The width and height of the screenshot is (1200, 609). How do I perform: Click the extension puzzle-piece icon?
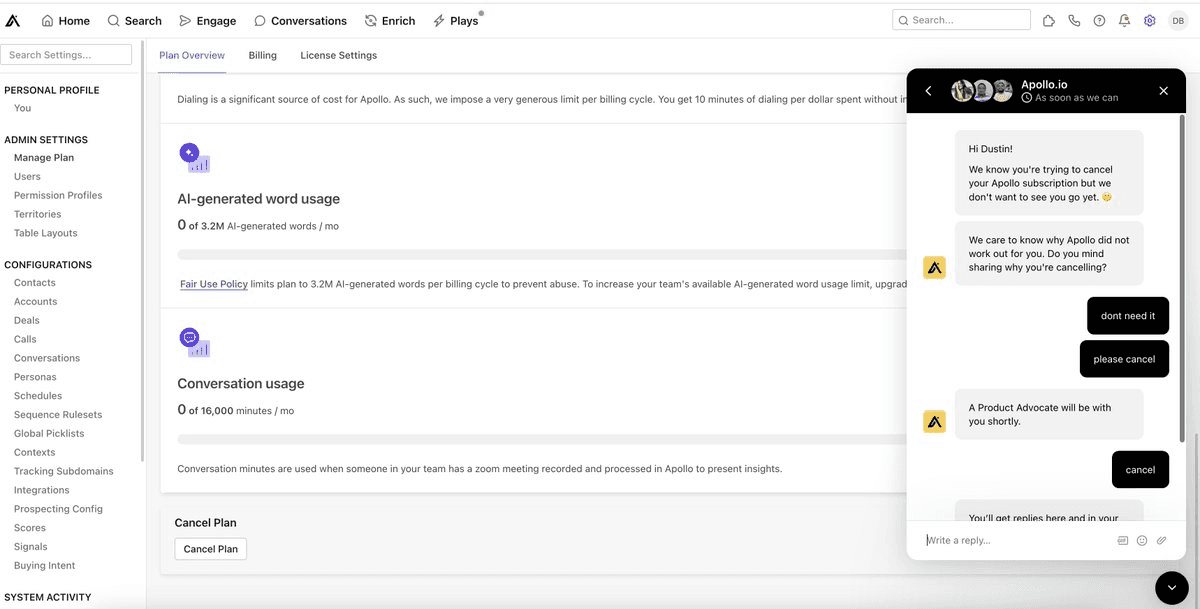pyautogui.click(x=1049, y=20)
